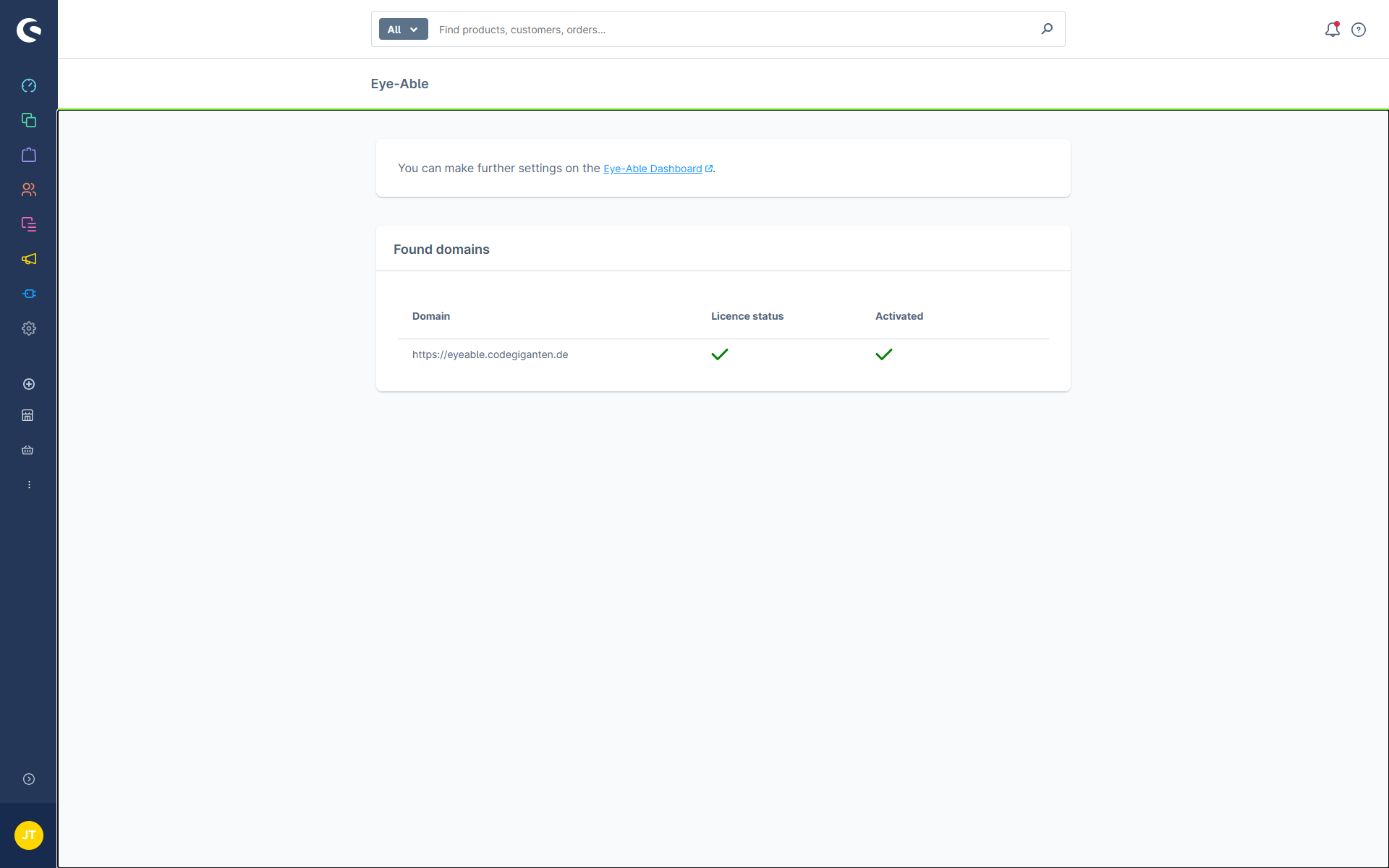Click the Activated column header

click(899, 316)
